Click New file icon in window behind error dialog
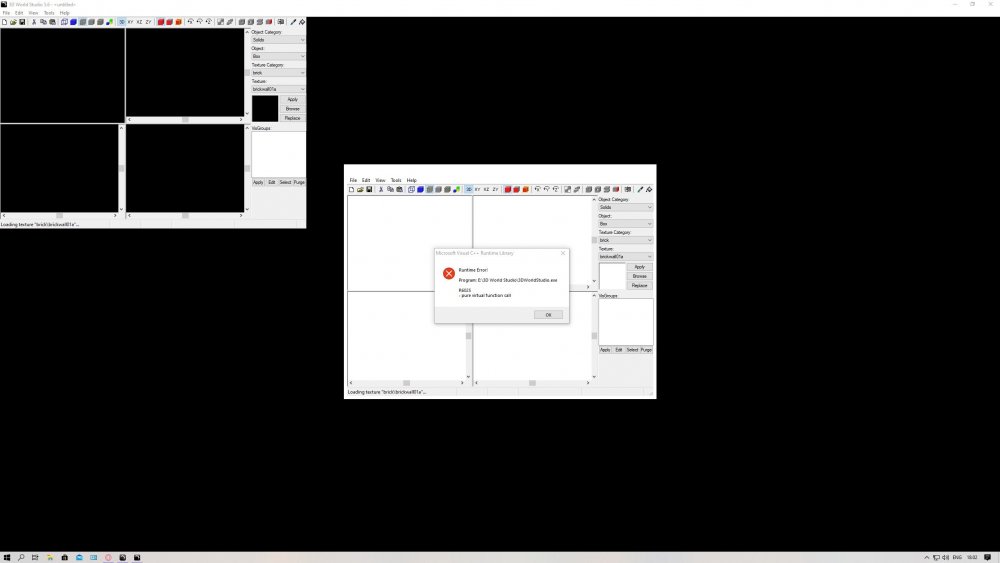The height and width of the screenshot is (563, 1000). (x=351, y=189)
